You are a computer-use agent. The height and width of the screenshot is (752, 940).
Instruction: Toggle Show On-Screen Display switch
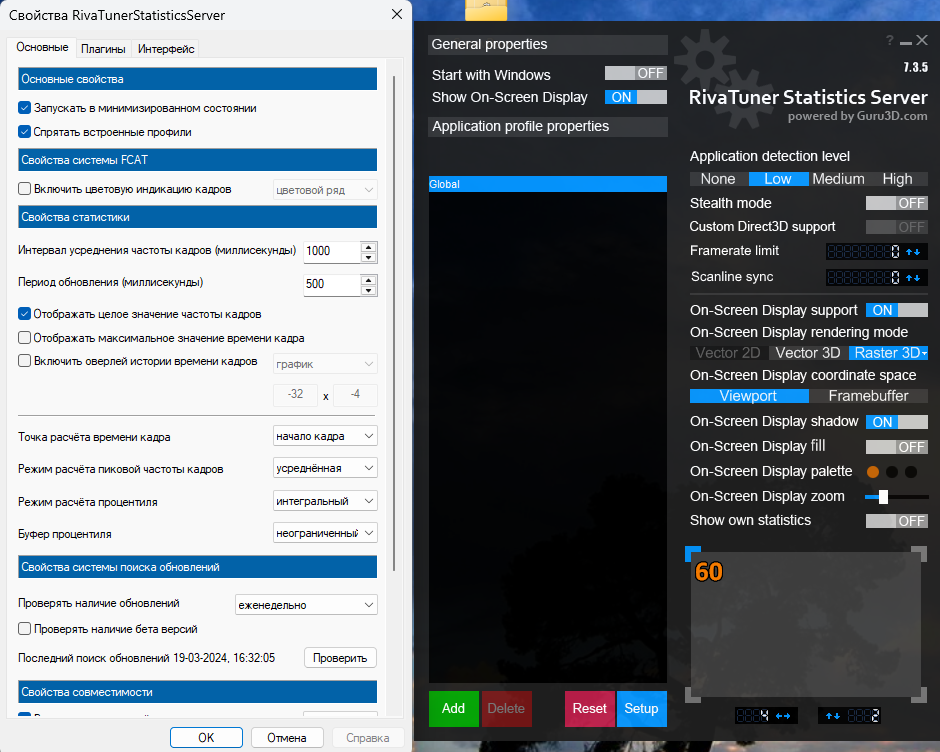(x=635, y=97)
